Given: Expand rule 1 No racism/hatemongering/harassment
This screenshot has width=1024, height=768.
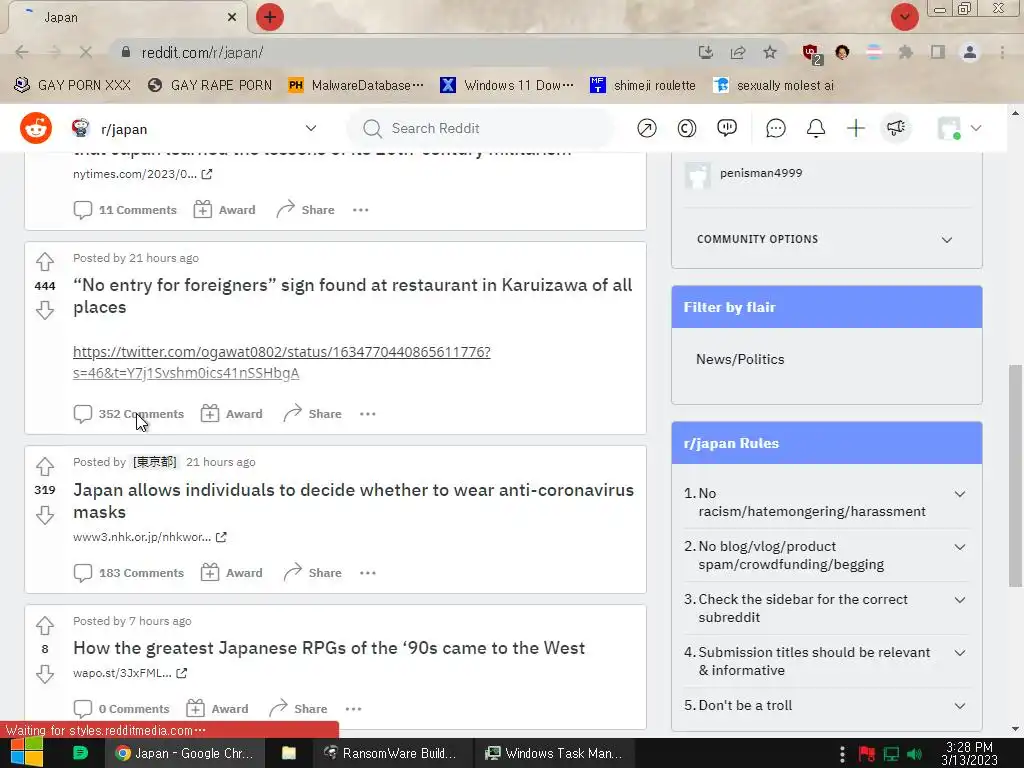Looking at the screenshot, I should 826,502.
